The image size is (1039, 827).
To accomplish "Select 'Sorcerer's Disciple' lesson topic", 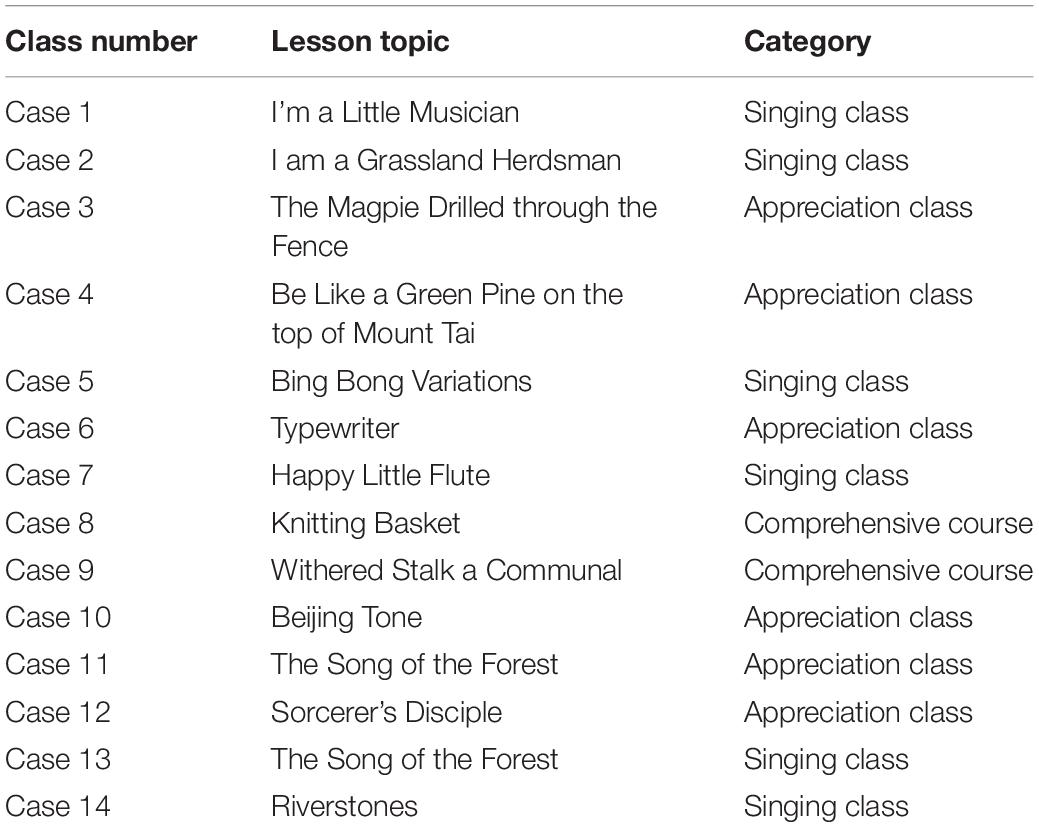I will [x=386, y=713].
